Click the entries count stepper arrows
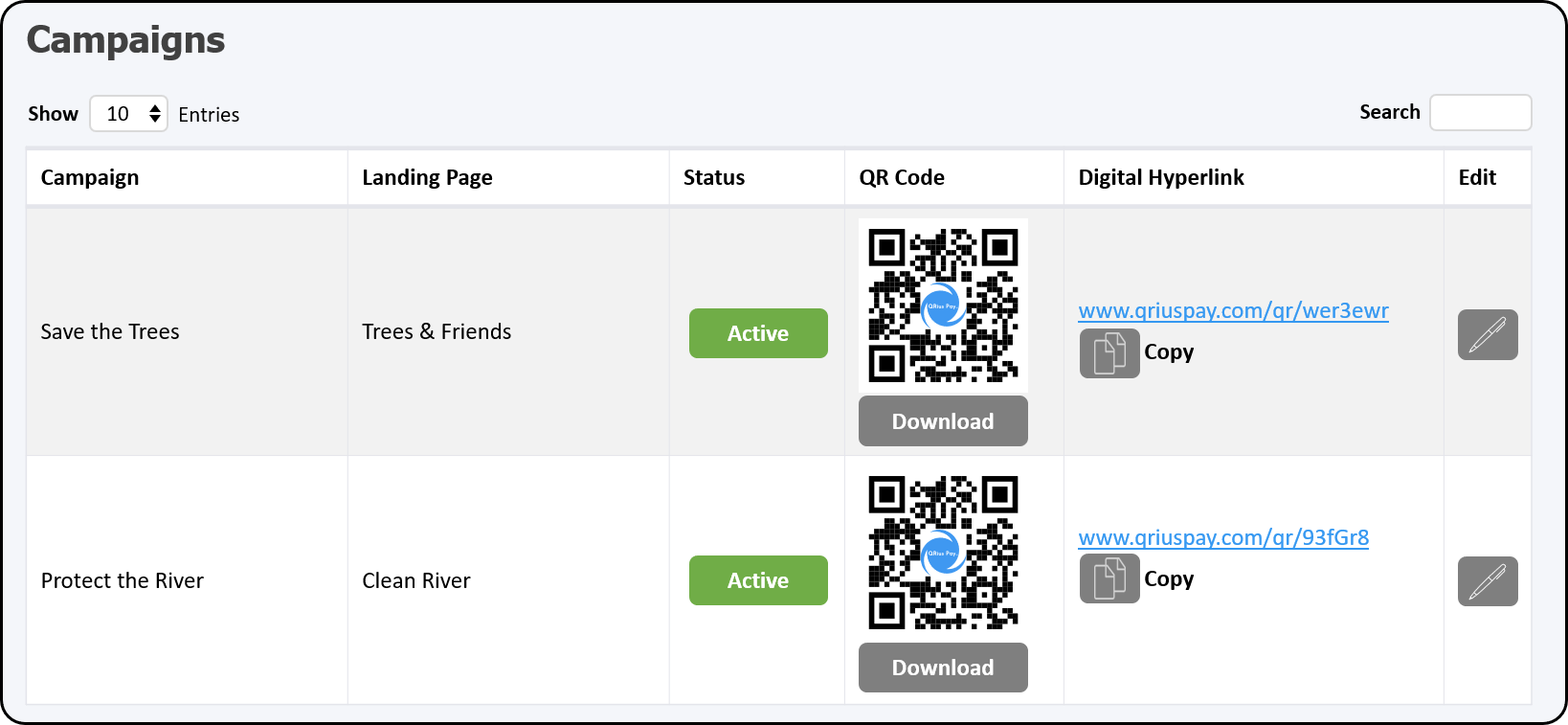1568x725 pixels. [155, 114]
